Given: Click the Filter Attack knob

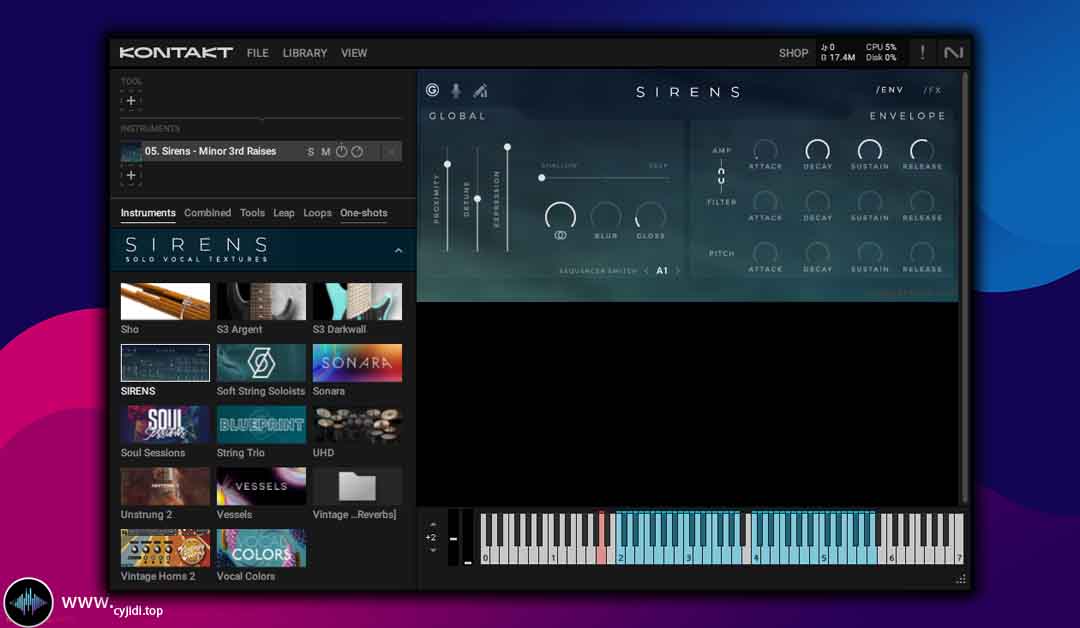Looking at the screenshot, I should click(765, 201).
